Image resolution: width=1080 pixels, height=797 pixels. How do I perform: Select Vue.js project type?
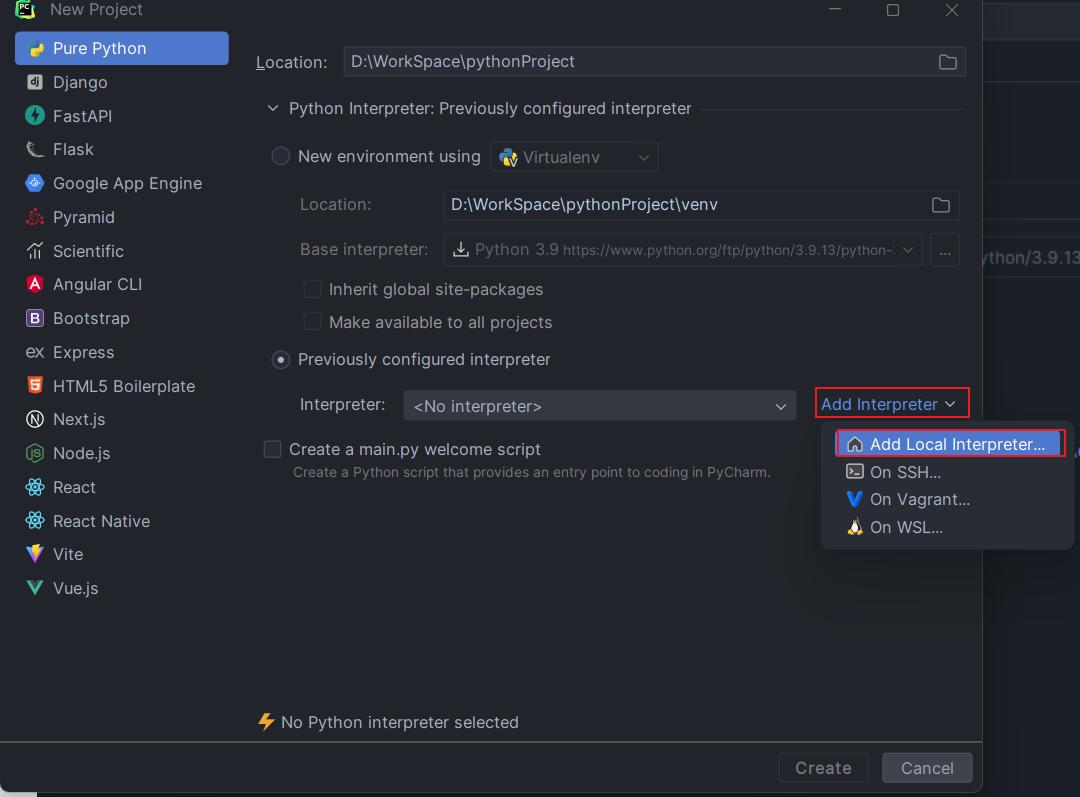coord(122,588)
